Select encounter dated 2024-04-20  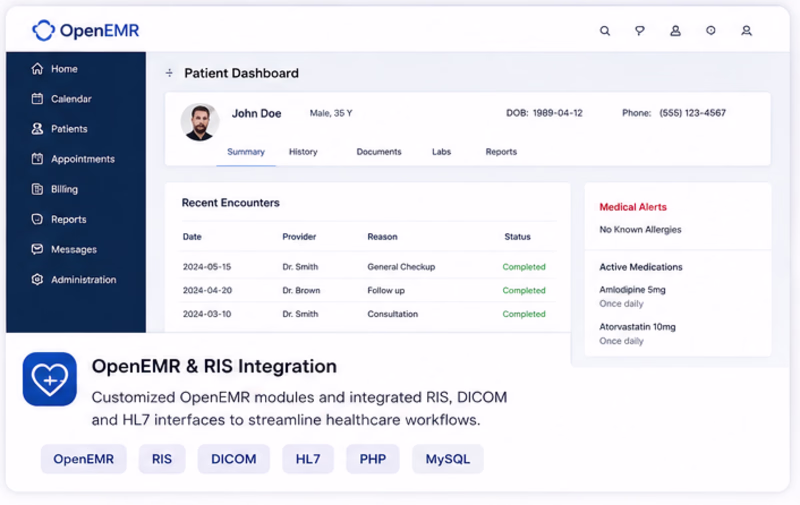coord(207,290)
